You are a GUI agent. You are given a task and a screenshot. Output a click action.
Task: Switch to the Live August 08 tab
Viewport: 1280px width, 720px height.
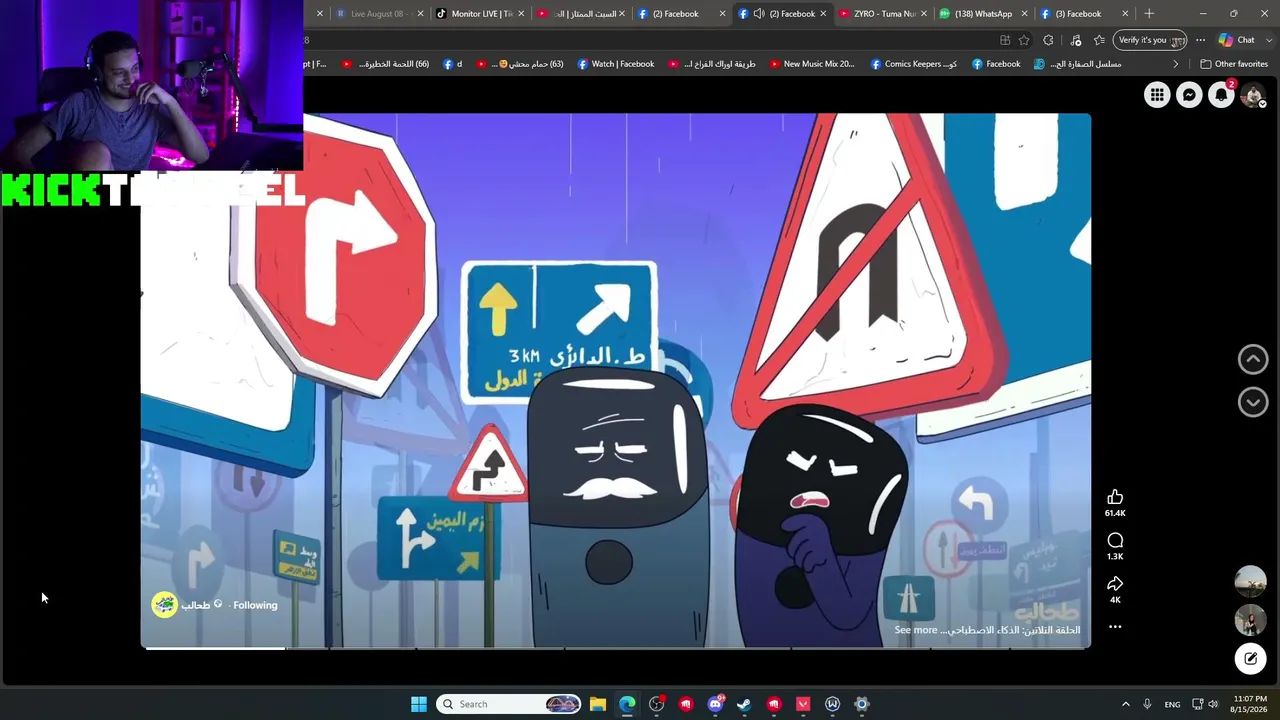click(378, 14)
